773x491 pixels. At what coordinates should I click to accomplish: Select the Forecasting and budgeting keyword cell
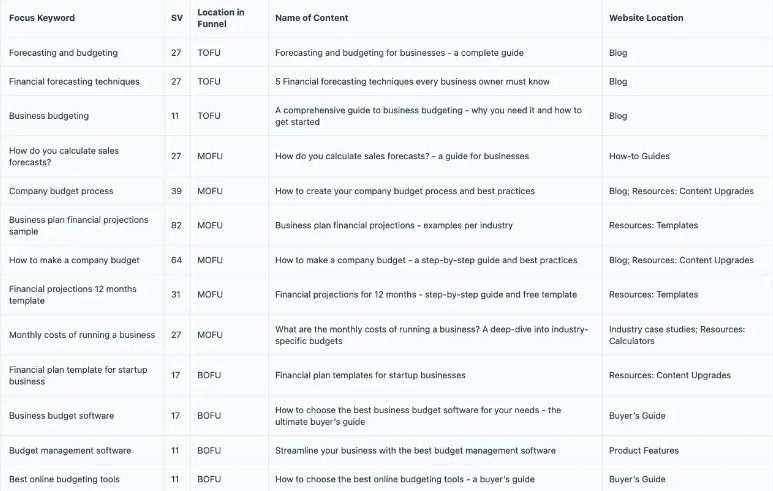pyautogui.click(x=63, y=53)
